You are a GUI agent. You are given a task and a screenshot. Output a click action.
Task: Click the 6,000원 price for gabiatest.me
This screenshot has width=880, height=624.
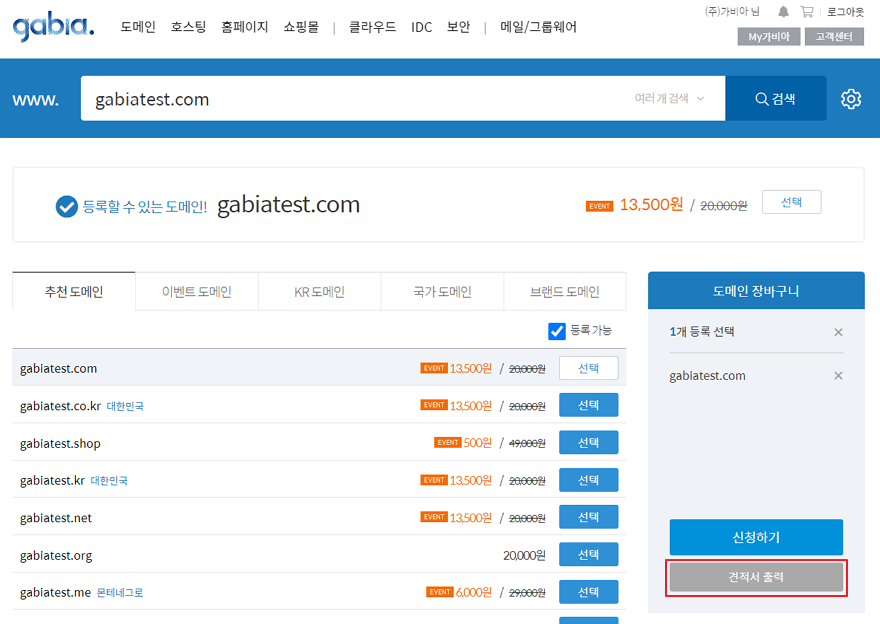(474, 592)
